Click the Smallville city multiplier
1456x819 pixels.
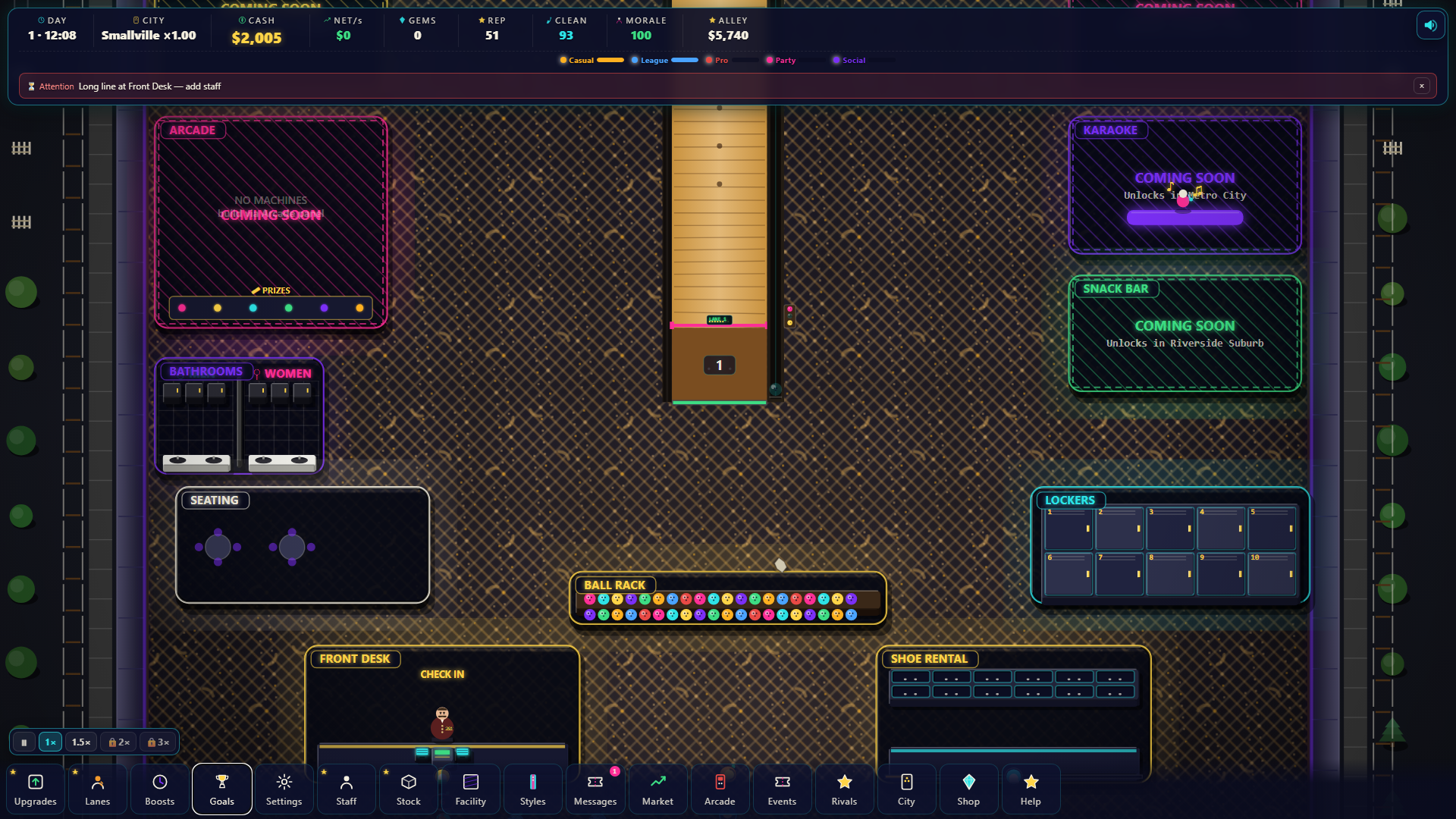149,29
